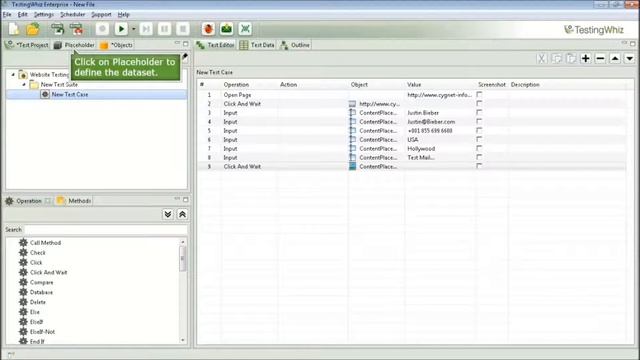Viewport: 640px width, 360px height.
Task: Cut the selected step with the scissors icon
Action: [x=542, y=58]
